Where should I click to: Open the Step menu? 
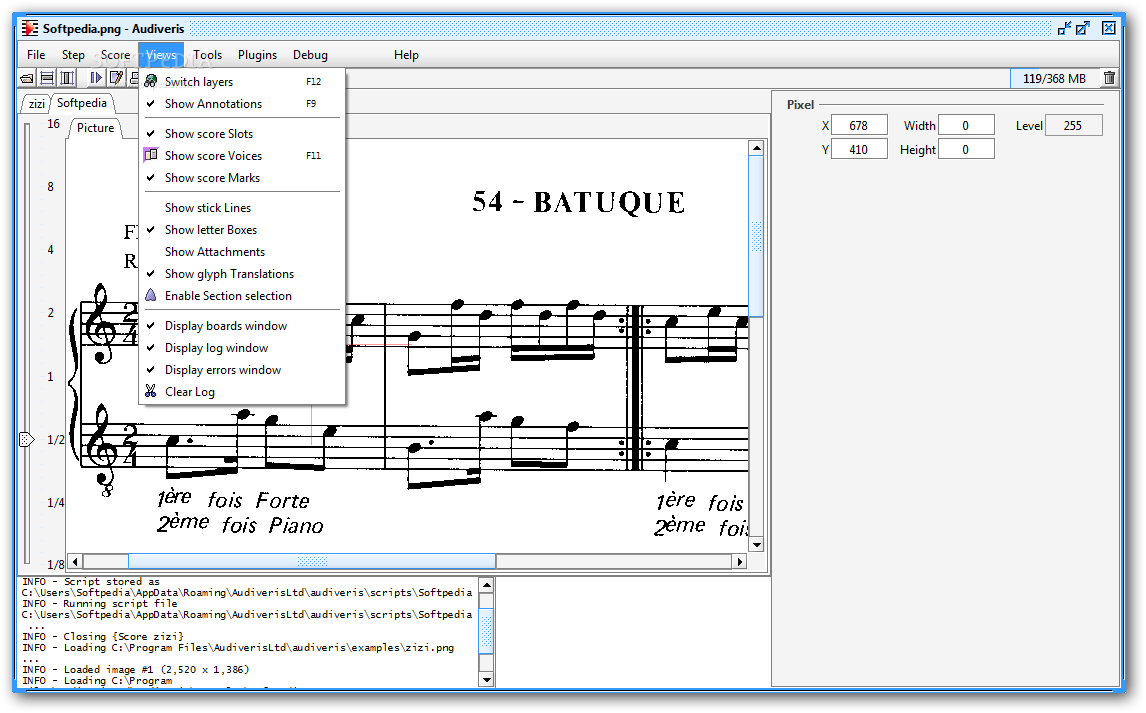(73, 55)
